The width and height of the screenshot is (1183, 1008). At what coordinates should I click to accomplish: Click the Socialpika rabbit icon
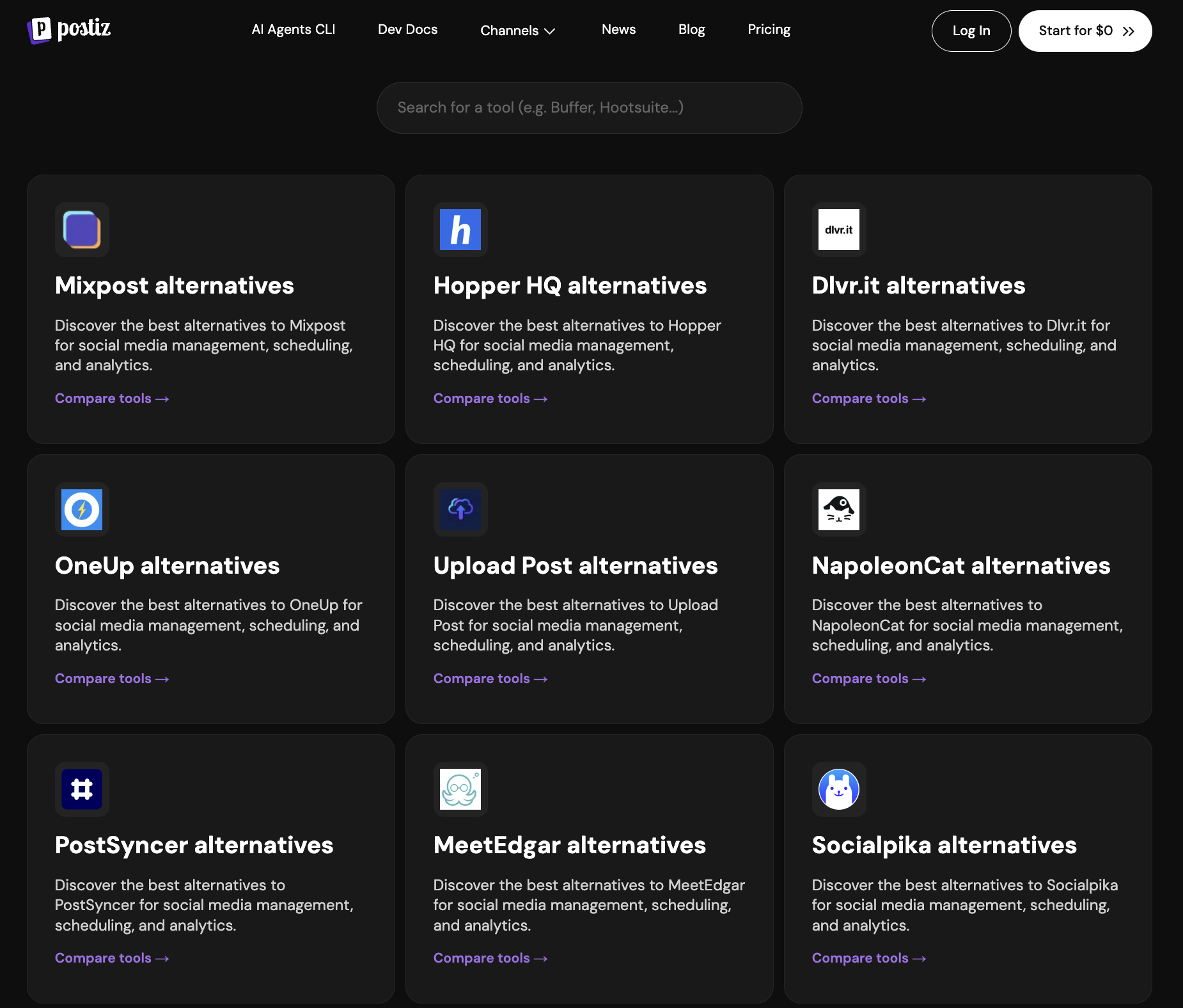(839, 789)
